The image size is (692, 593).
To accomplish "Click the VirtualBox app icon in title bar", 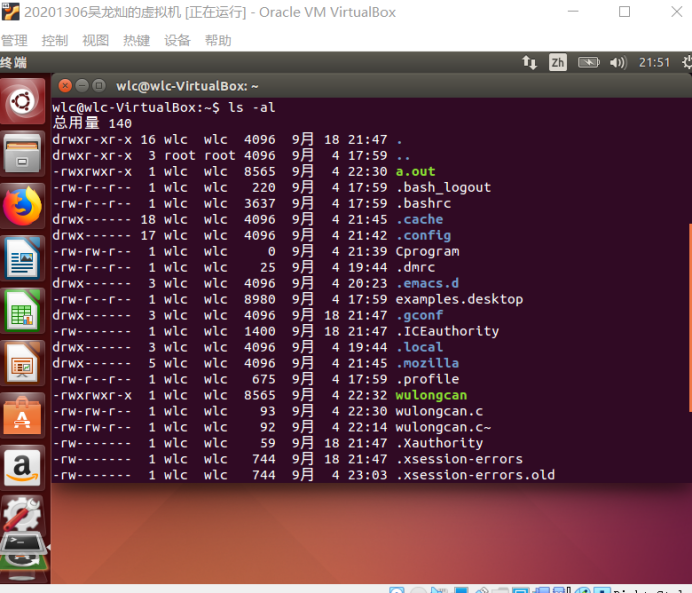I will click(10, 12).
